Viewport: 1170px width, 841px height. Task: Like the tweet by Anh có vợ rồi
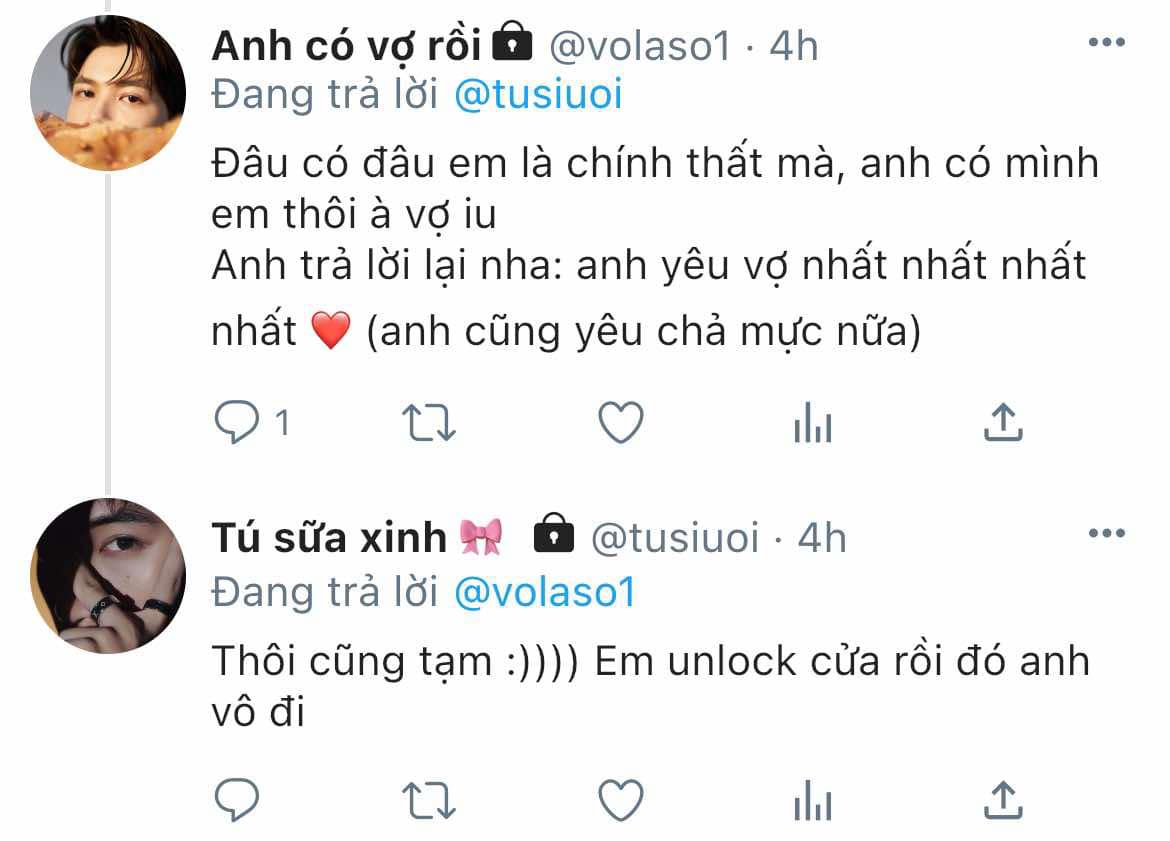621,422
